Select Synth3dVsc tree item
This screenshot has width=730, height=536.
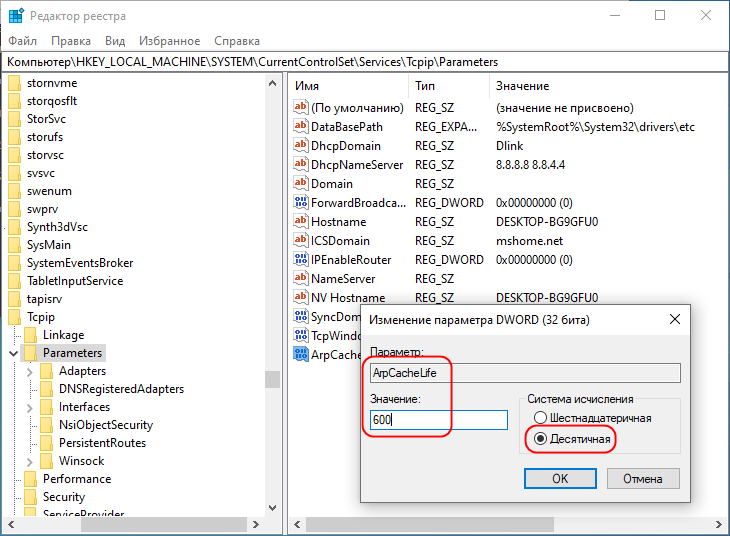(x=57, y=227)
